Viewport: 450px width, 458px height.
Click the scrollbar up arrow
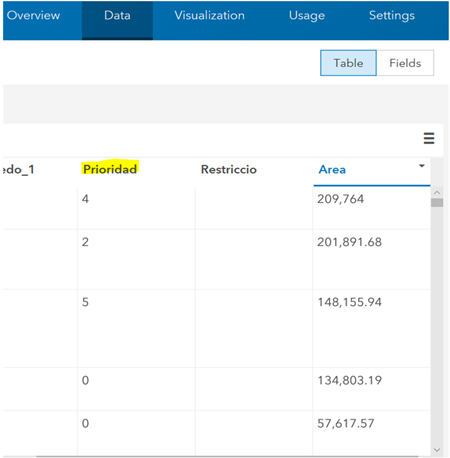coord(437,192)
